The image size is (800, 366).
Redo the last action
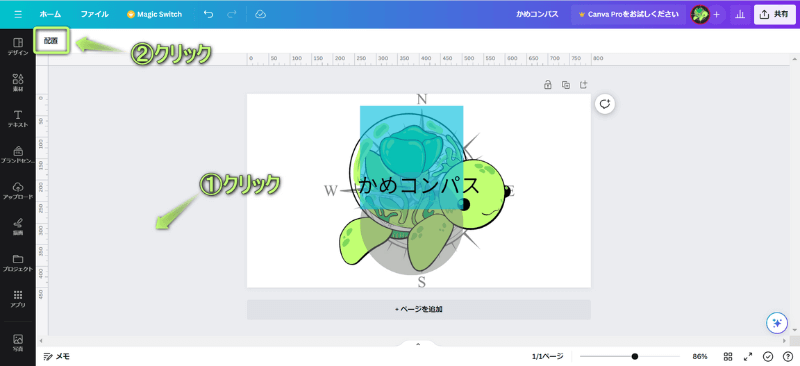click(x=232, y=14)
